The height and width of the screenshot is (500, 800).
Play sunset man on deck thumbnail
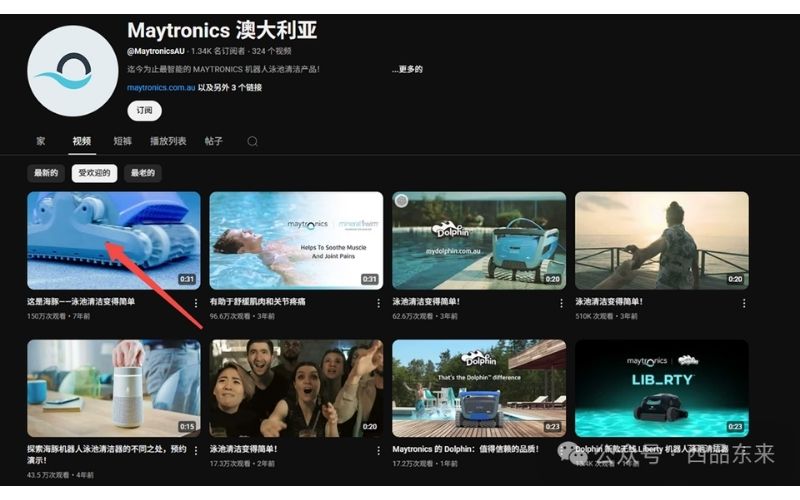[662, 240]
